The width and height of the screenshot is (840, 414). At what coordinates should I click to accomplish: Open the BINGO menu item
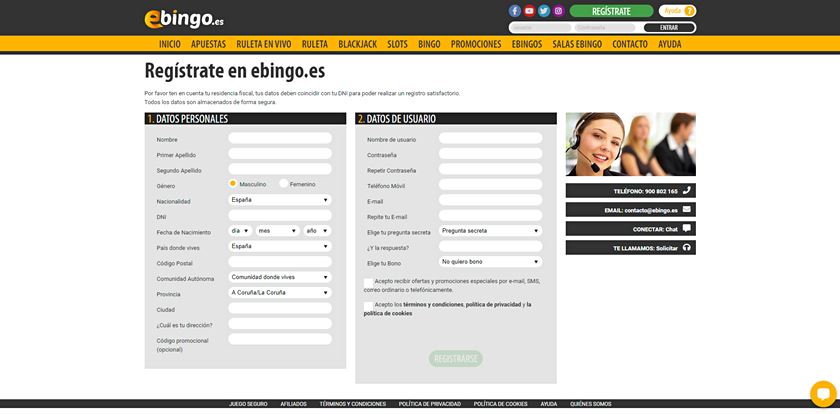[x=429, y=44]
